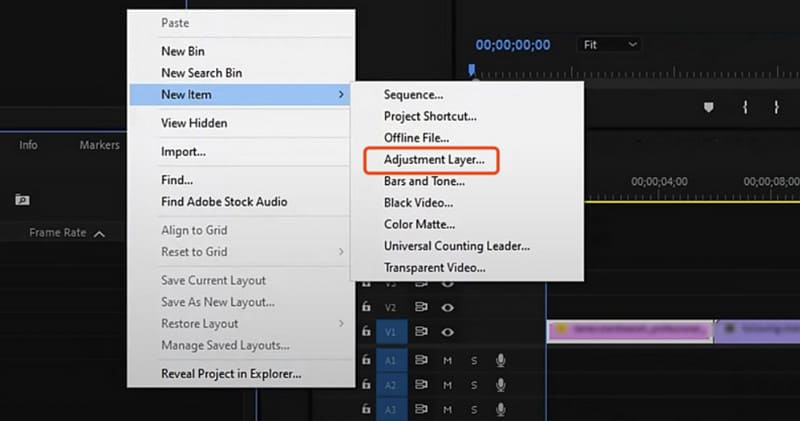
Task: Click the Mark In bracket icon
Action: (x=745, y=106)
